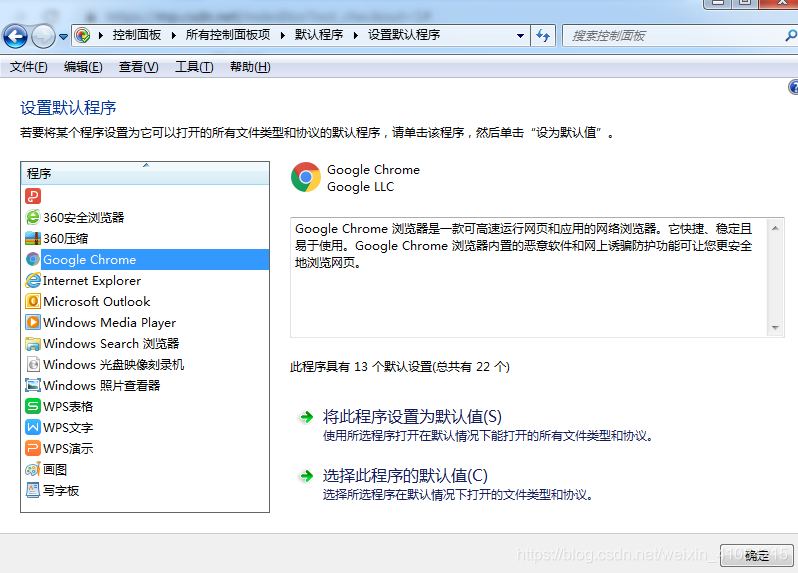Select WPS文字 text in program list

pyautogui.click(x=68, y=427)
